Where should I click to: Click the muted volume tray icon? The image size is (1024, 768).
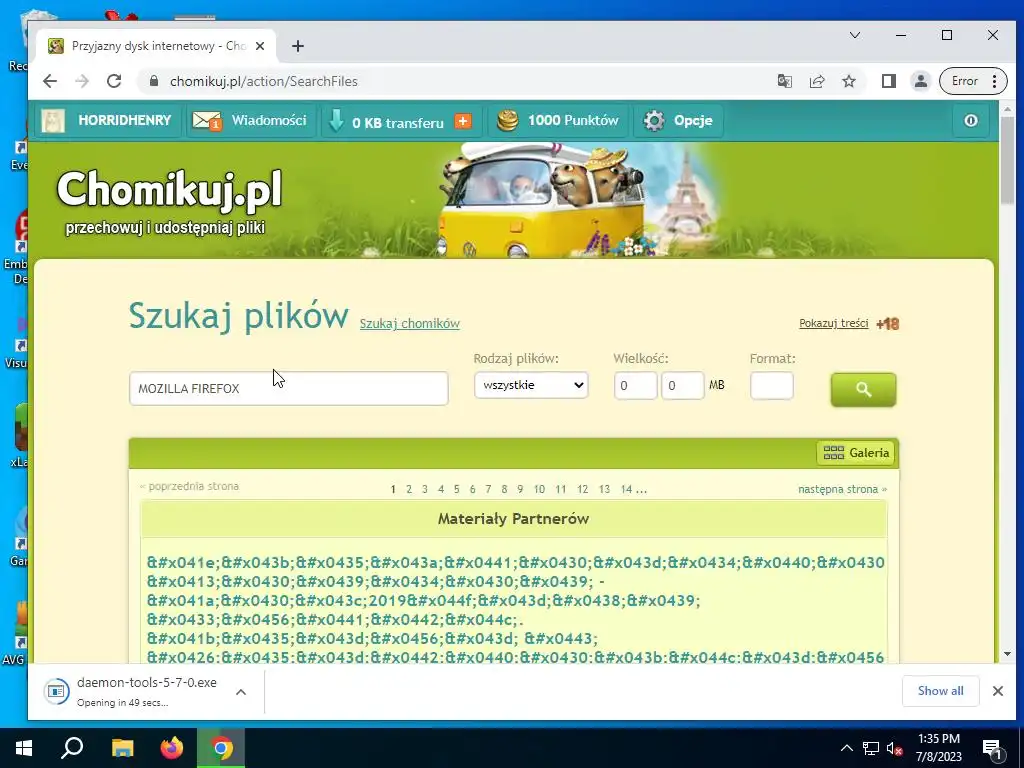coord(894,748)
